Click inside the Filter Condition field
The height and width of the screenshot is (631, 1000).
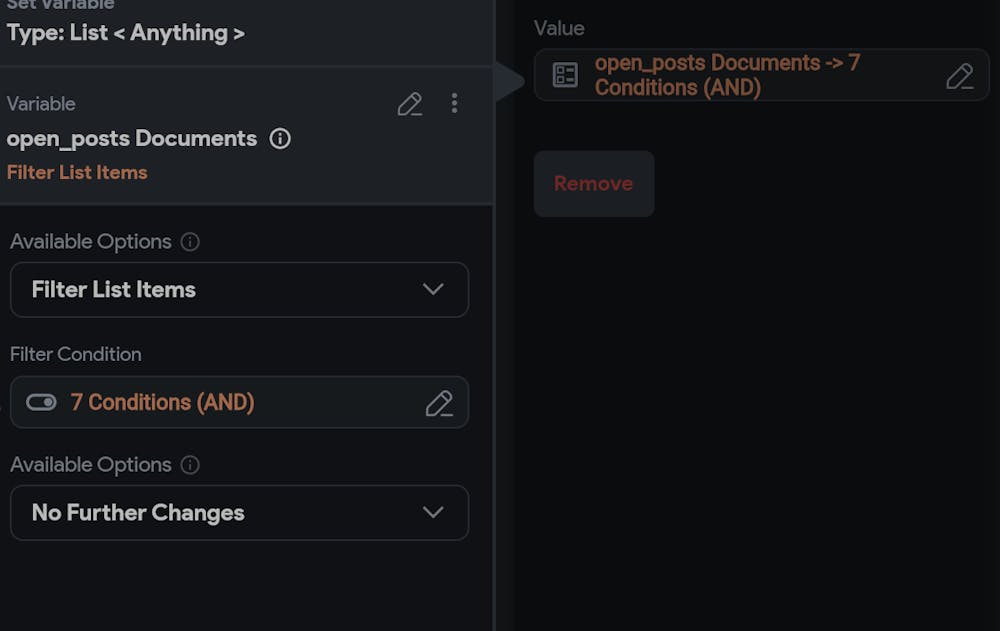(x=240, y=402)
